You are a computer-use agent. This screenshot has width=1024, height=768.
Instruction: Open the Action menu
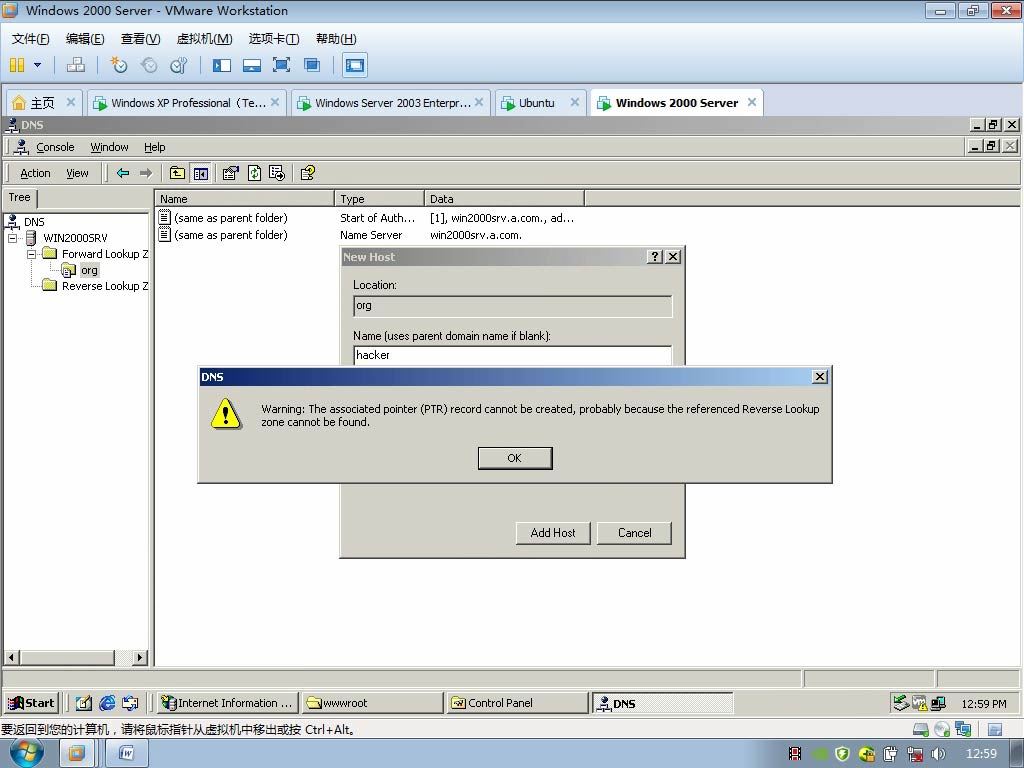tap(35, 173)
